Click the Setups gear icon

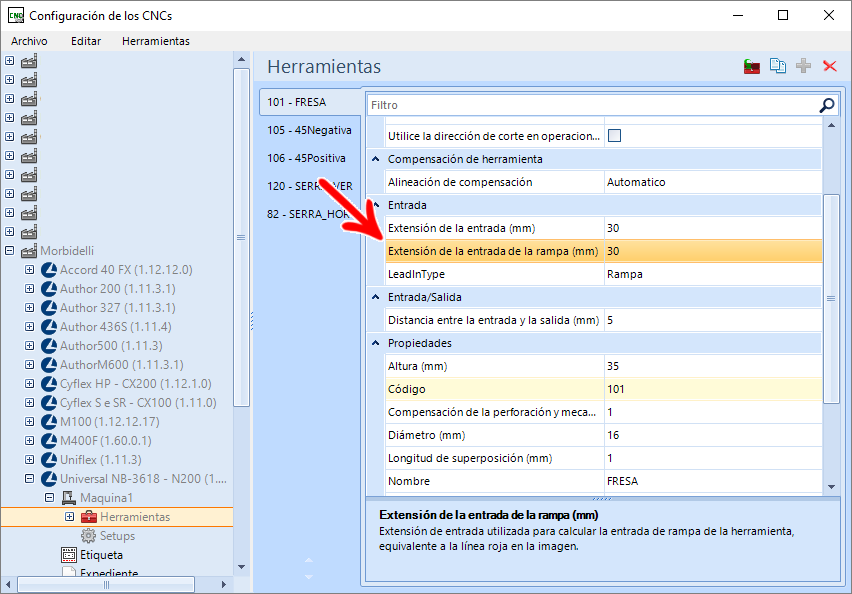[x=89, y=536]
